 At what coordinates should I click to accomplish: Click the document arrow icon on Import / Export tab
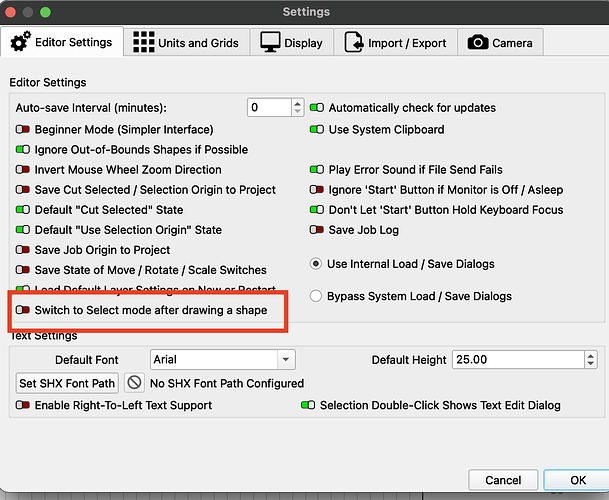tap(353, 42)
